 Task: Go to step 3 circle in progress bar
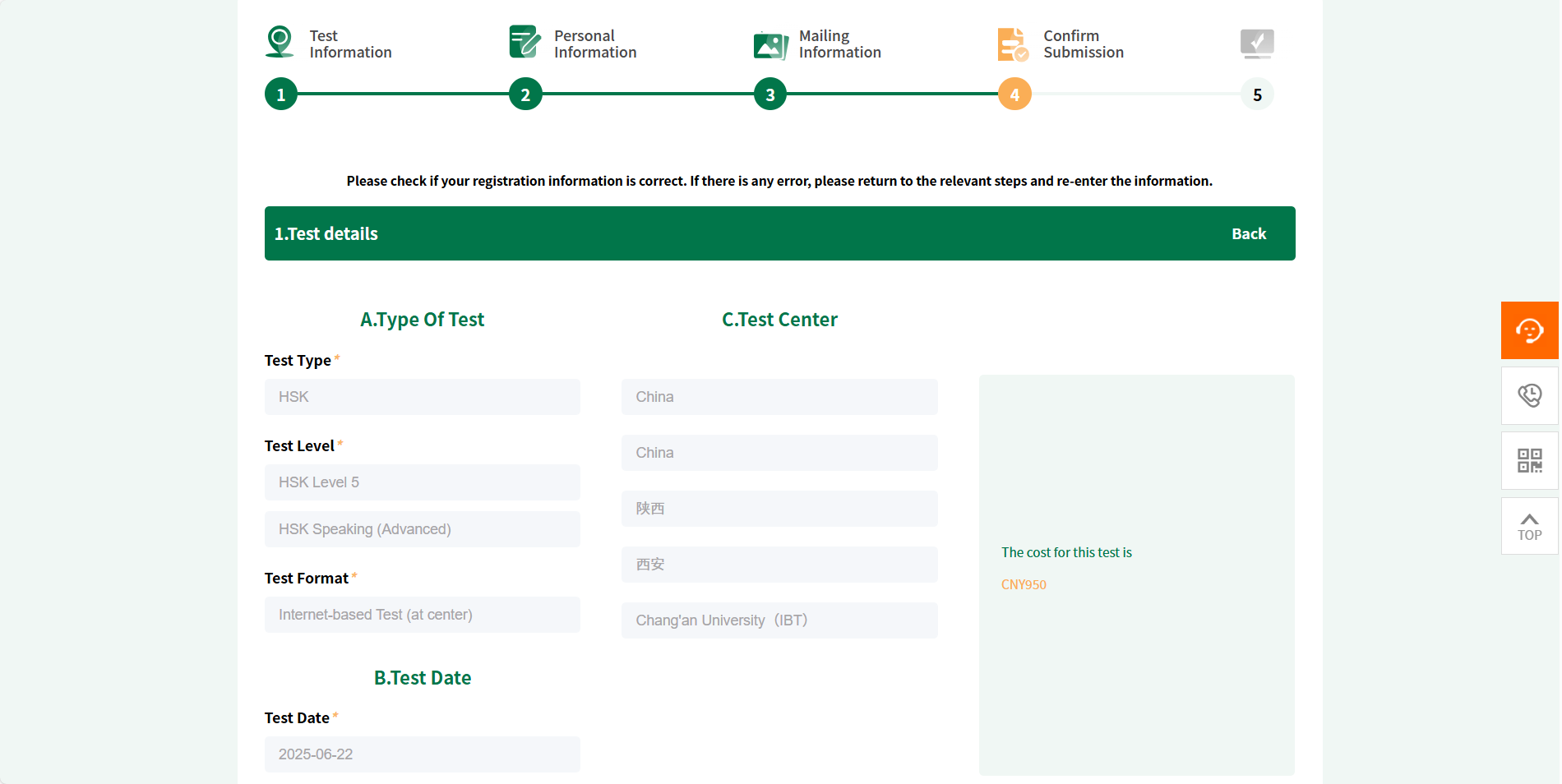(x=770, y=95)
